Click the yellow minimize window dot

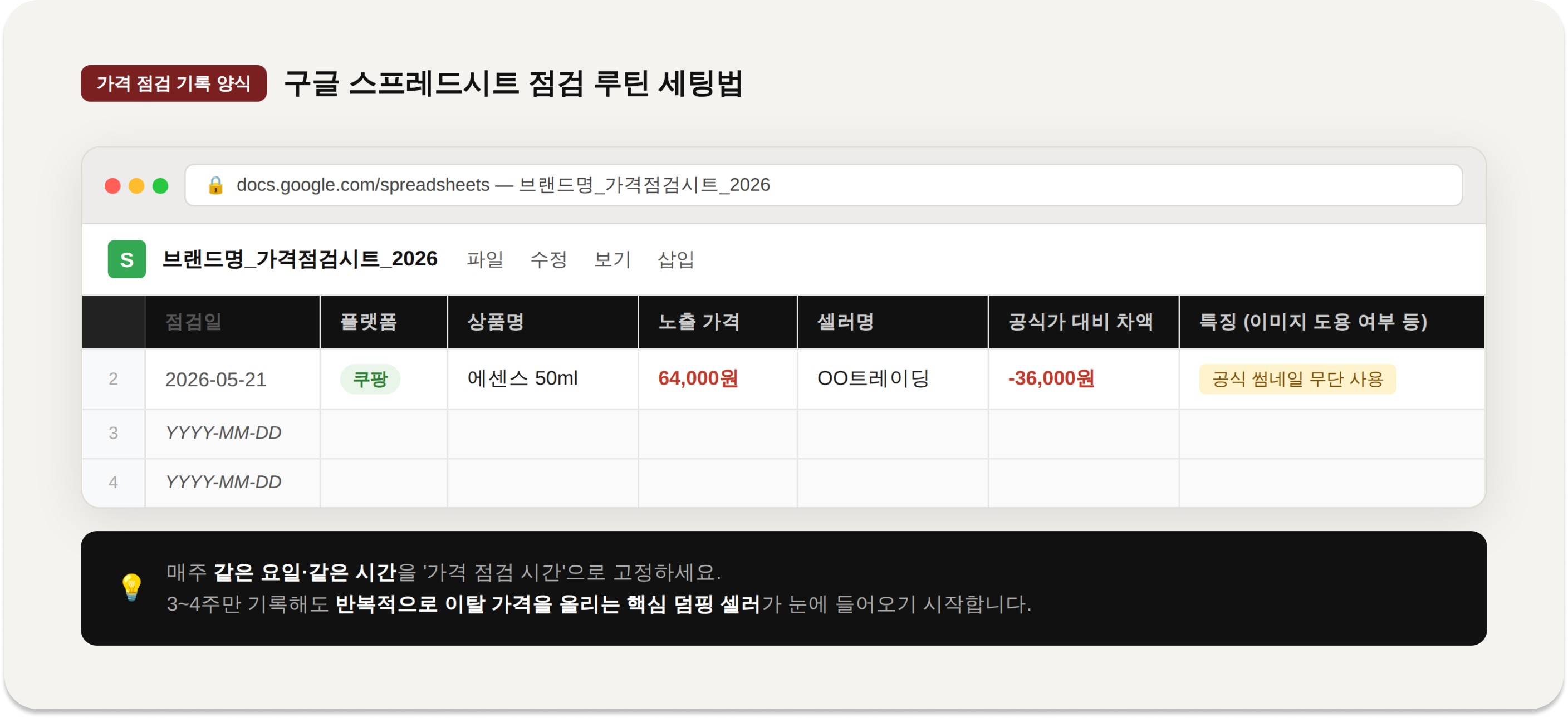[x=136, y=185]
